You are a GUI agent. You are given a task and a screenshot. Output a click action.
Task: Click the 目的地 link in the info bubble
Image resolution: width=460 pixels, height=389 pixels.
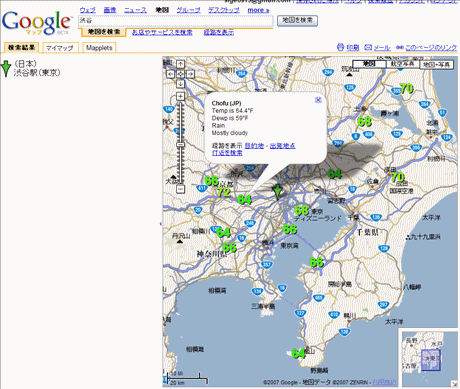tap(254, 146)
